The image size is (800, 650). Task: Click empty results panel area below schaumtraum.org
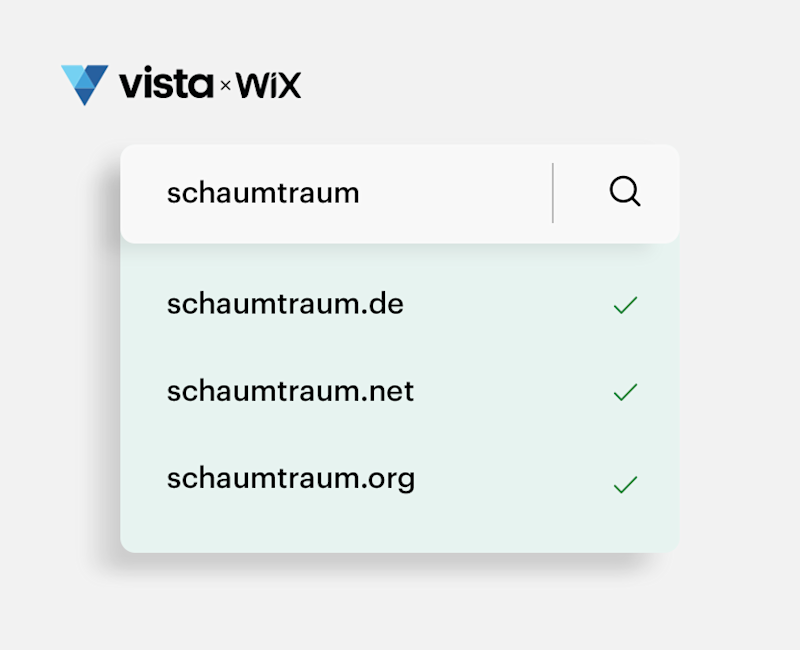[400, 525]
